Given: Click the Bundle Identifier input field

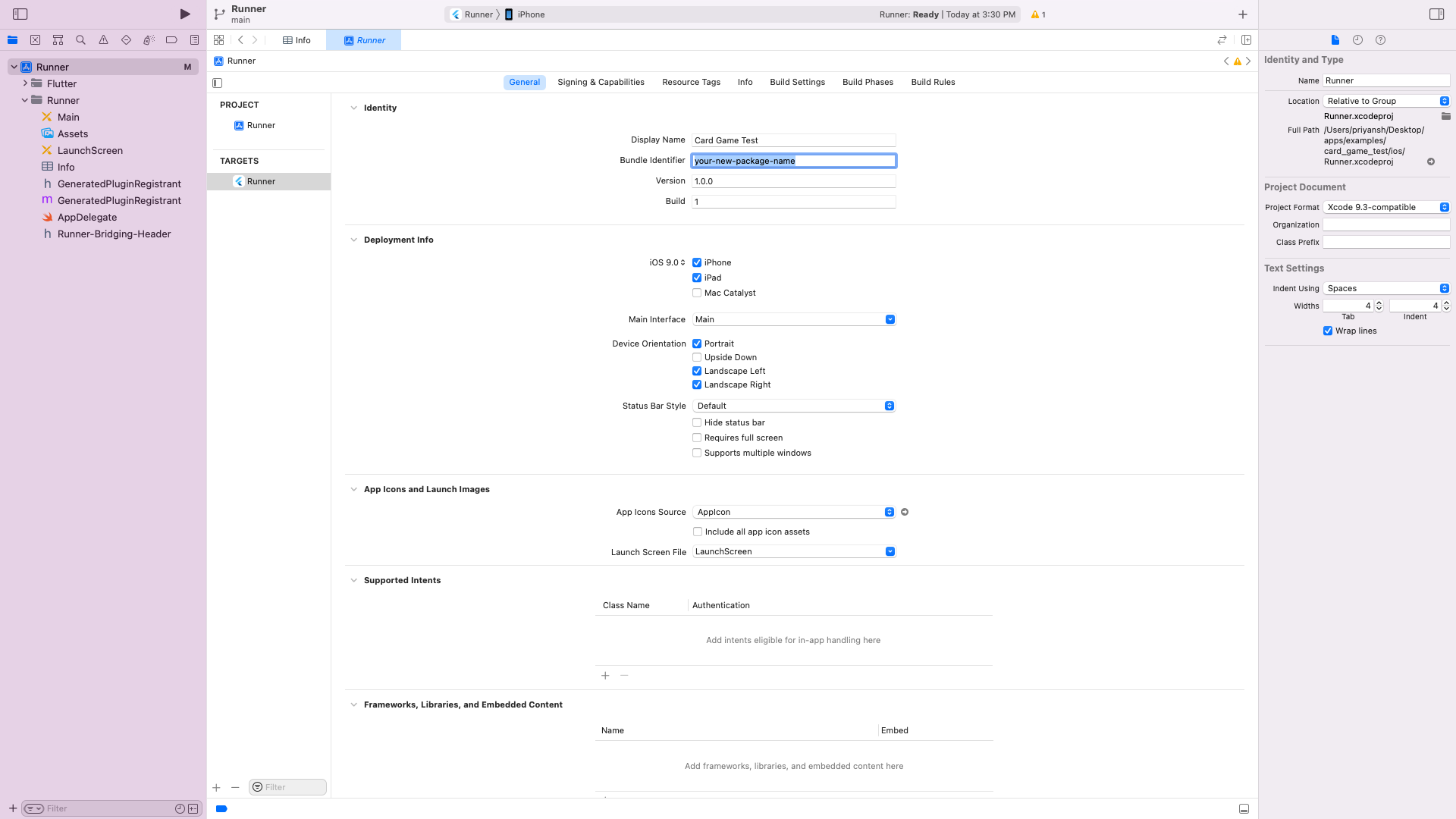Looking at the screenshot, I should (x=793, y=160).
